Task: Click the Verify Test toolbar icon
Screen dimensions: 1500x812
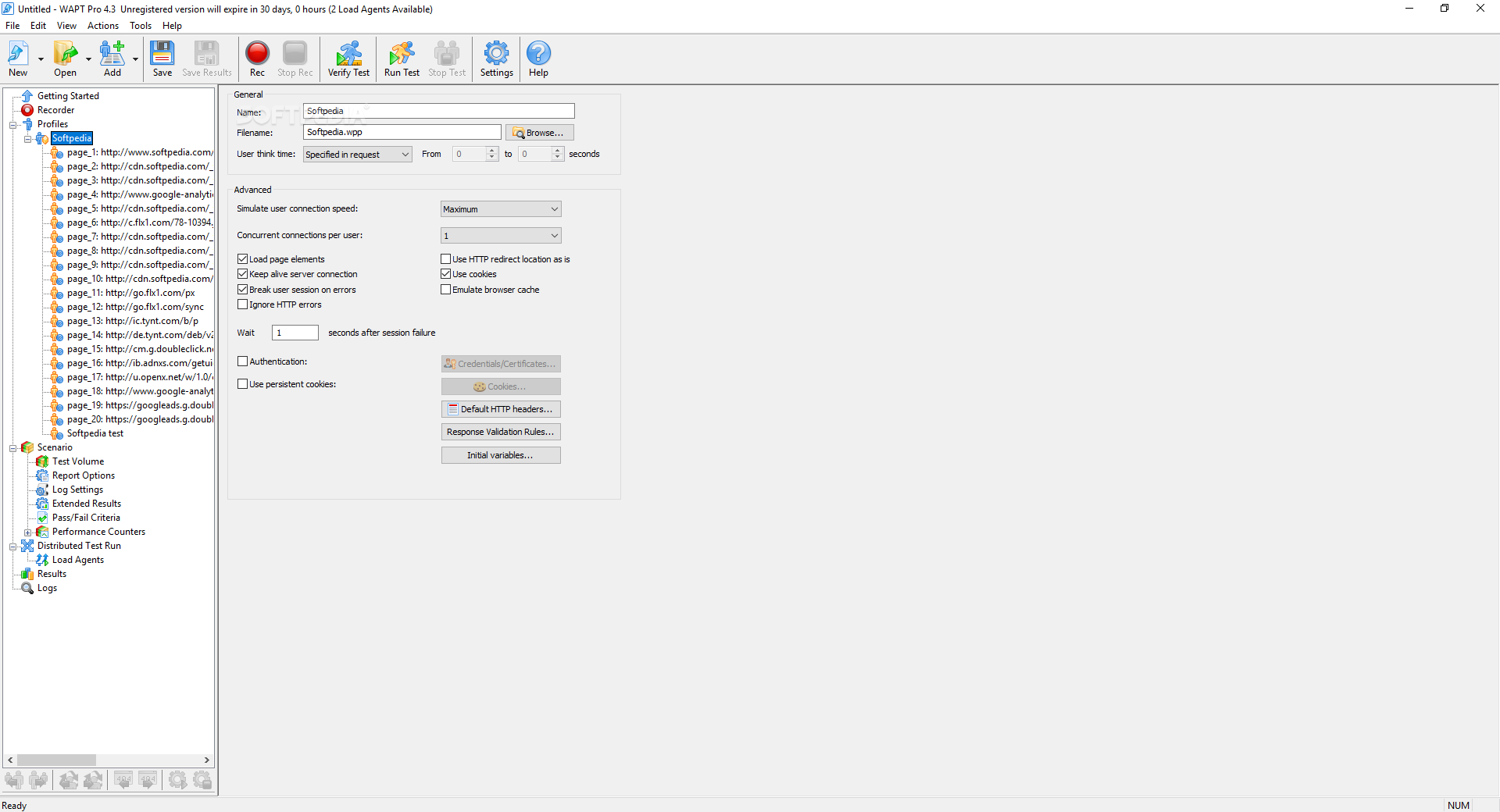Action: pyautogui.click(x=348, y=59)
